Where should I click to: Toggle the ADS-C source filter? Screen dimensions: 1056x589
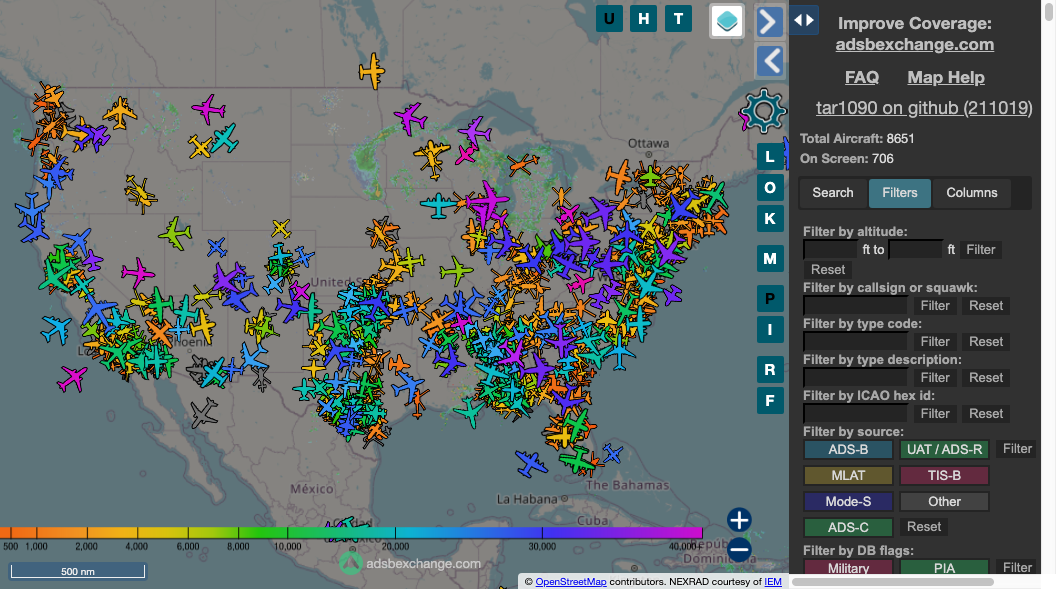(x=848, y=528)
